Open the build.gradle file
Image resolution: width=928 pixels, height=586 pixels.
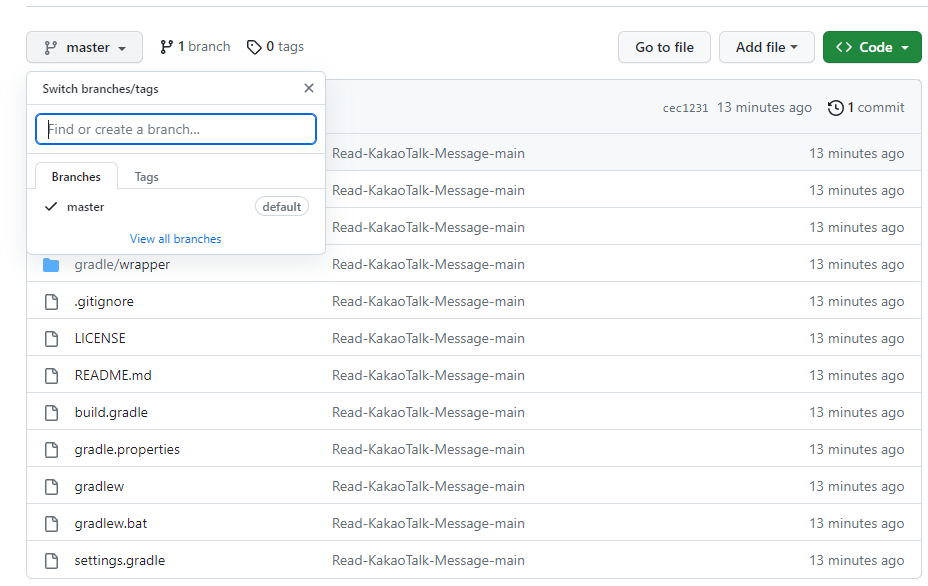click(111, 413)
